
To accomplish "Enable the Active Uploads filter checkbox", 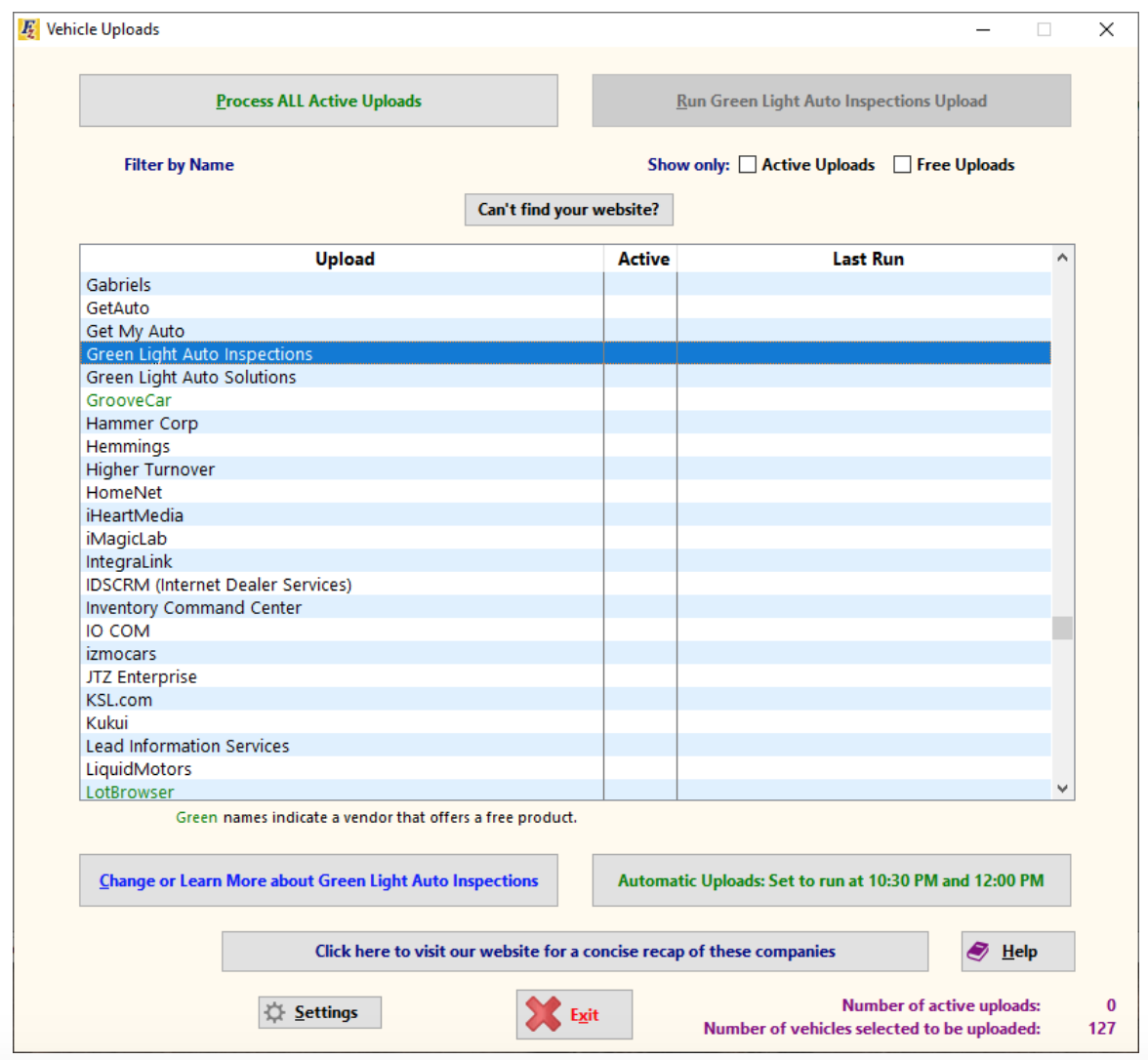I will click(x=748, y=165).
